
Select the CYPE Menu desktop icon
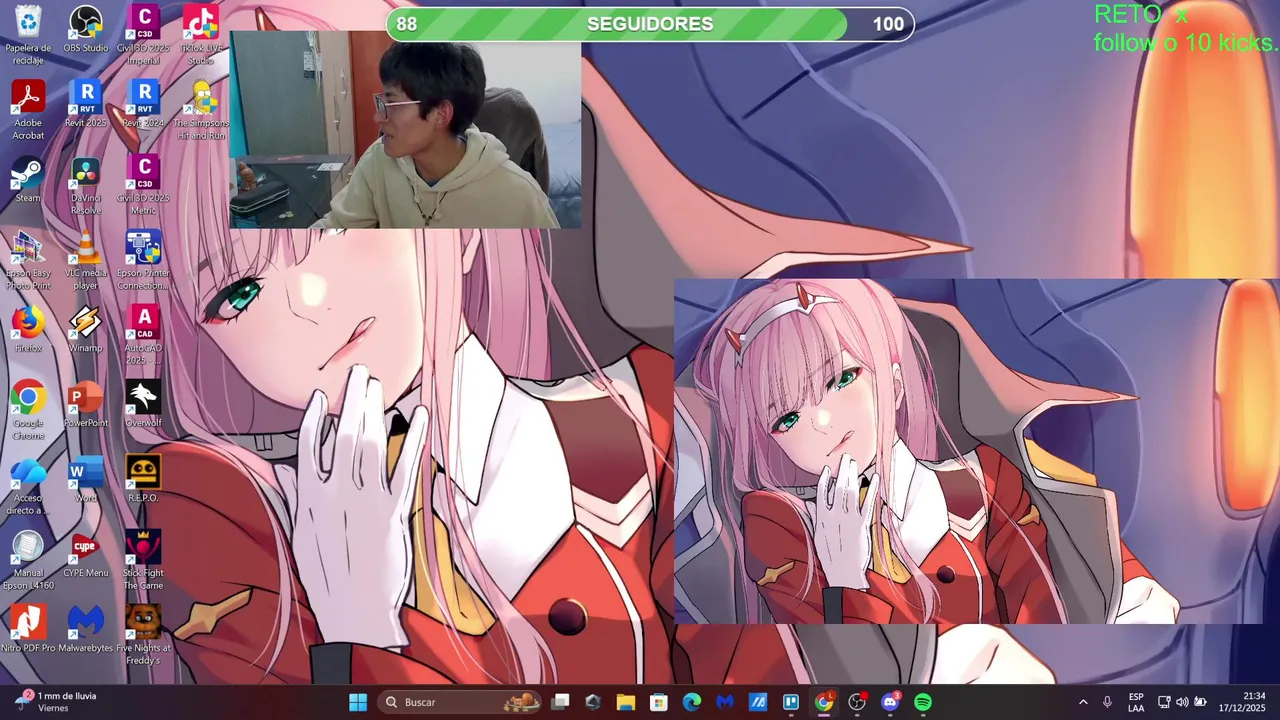click(86, 555)
